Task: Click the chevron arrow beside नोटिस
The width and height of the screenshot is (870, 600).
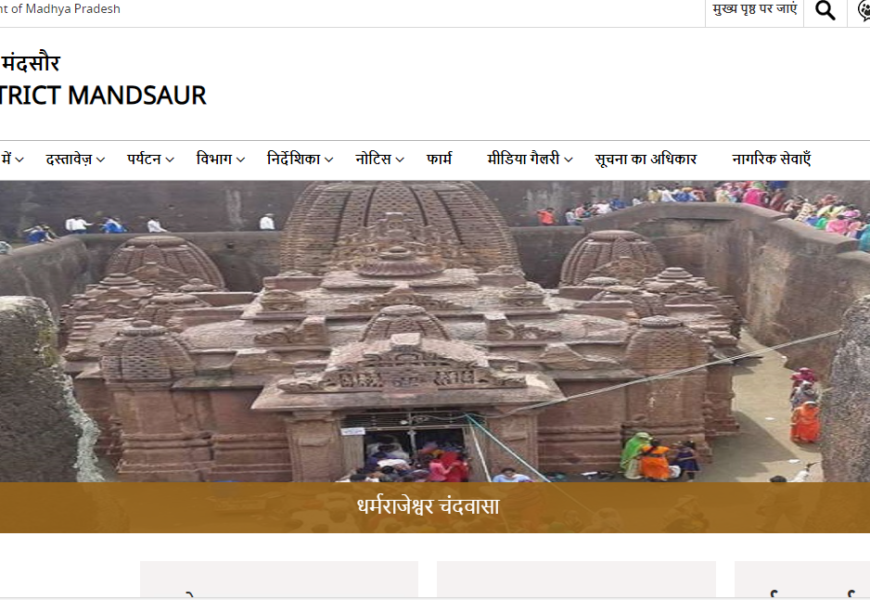Action: coord(400,160)
